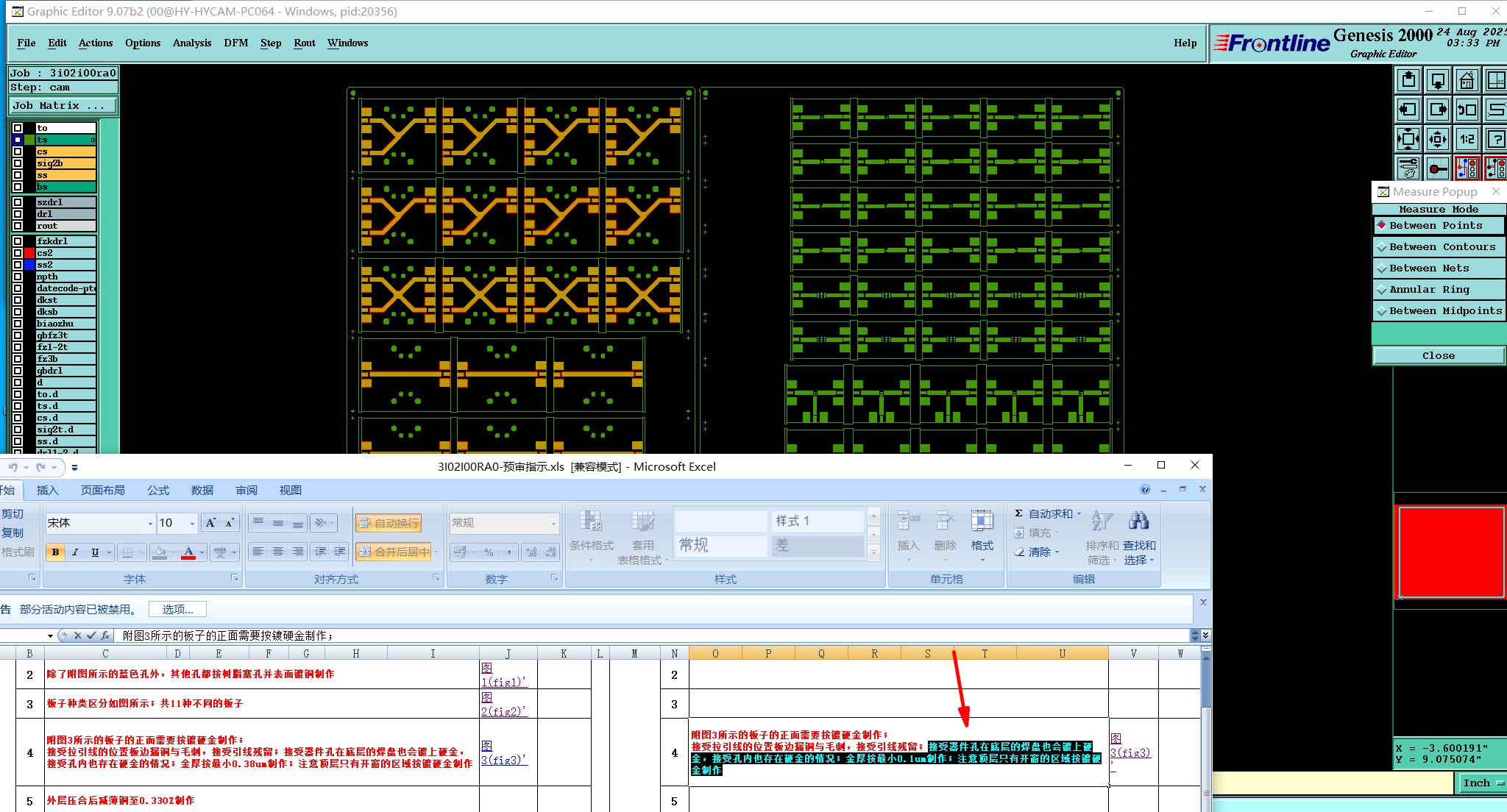Click the pan left arrow icon
This screenshot has width=1507, height=812.
tap(1408, 110)
